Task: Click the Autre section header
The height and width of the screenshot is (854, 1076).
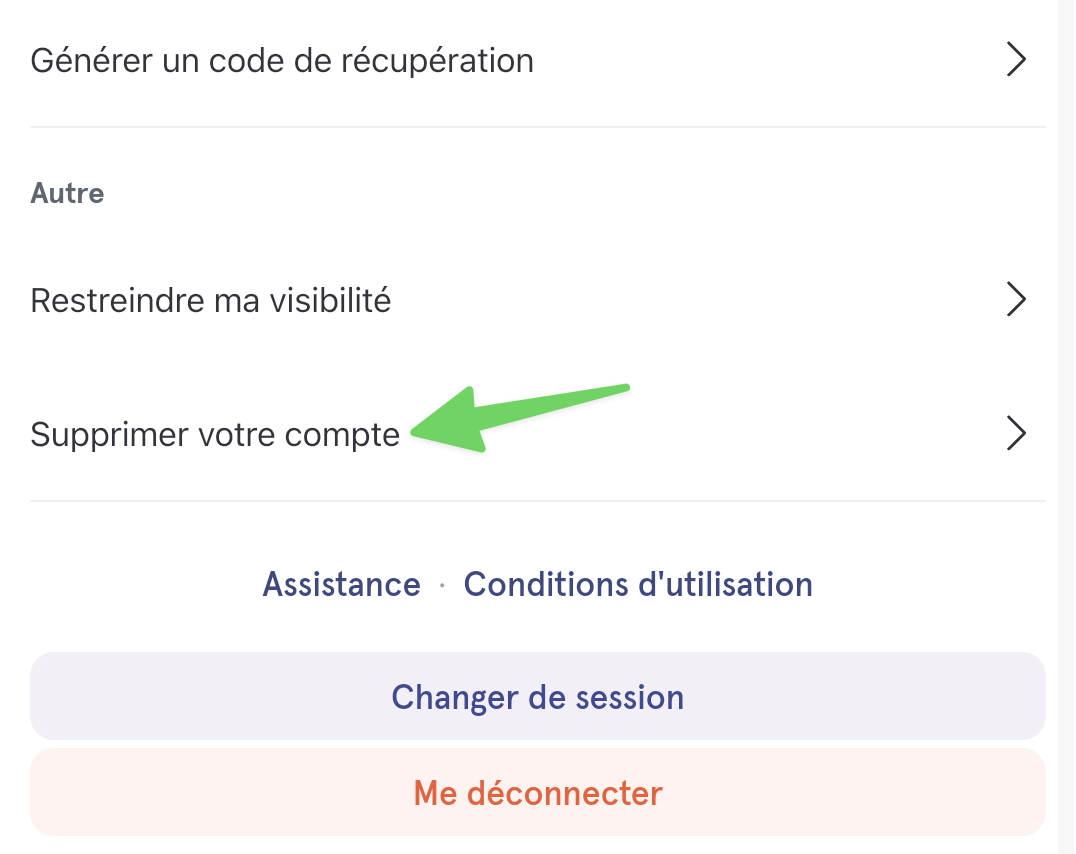Action: pos(67,194)
